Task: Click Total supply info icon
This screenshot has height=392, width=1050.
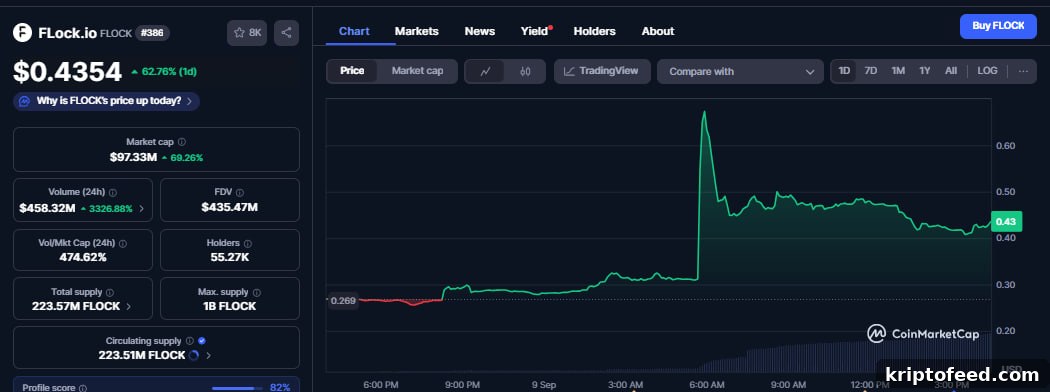Action: tap(110, 292)
